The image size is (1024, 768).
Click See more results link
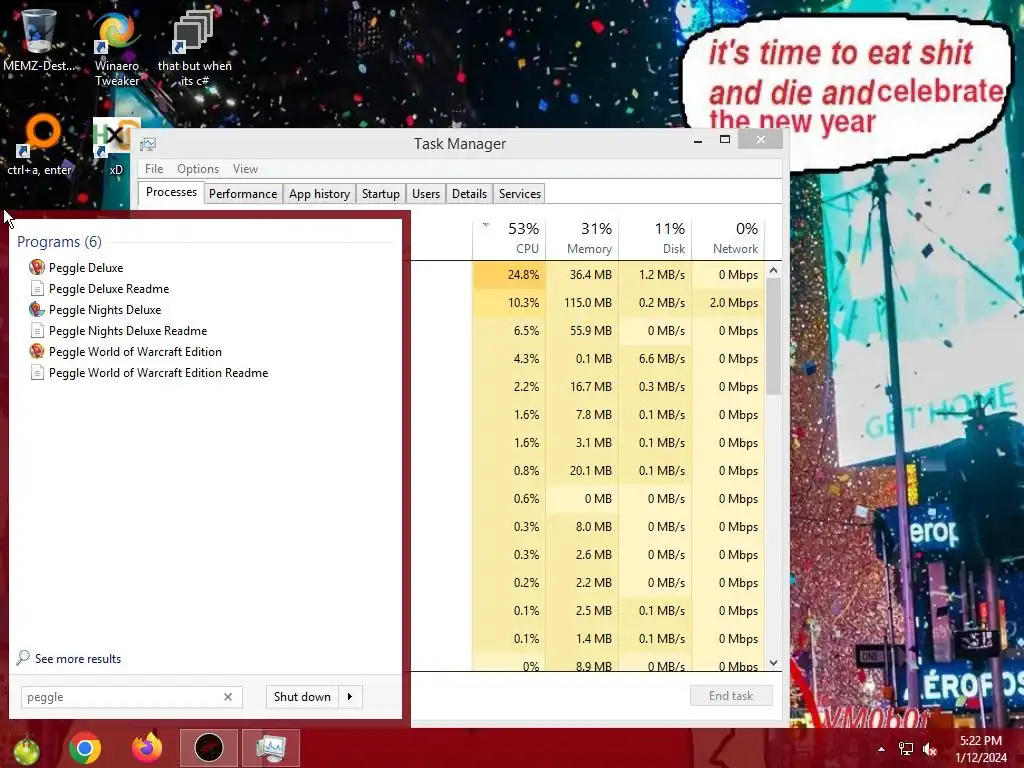[78, 658]
